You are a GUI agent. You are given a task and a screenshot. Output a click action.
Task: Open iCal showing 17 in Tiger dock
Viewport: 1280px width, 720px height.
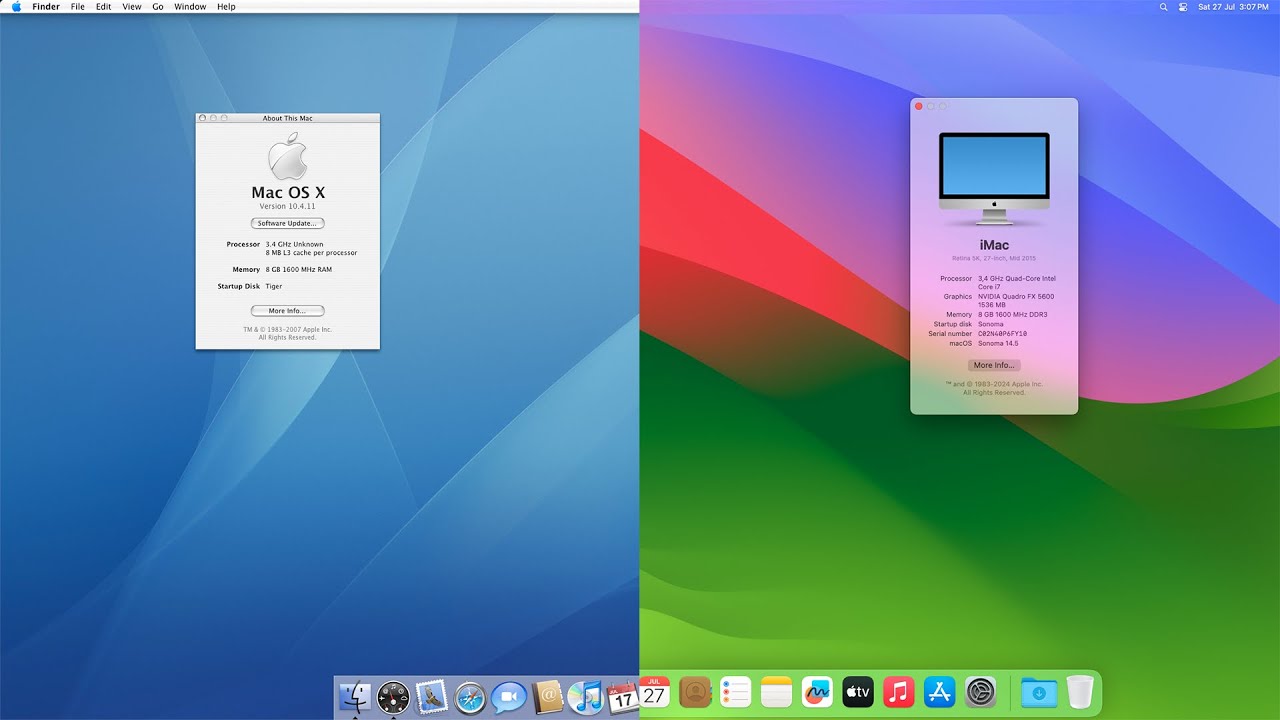623,696
